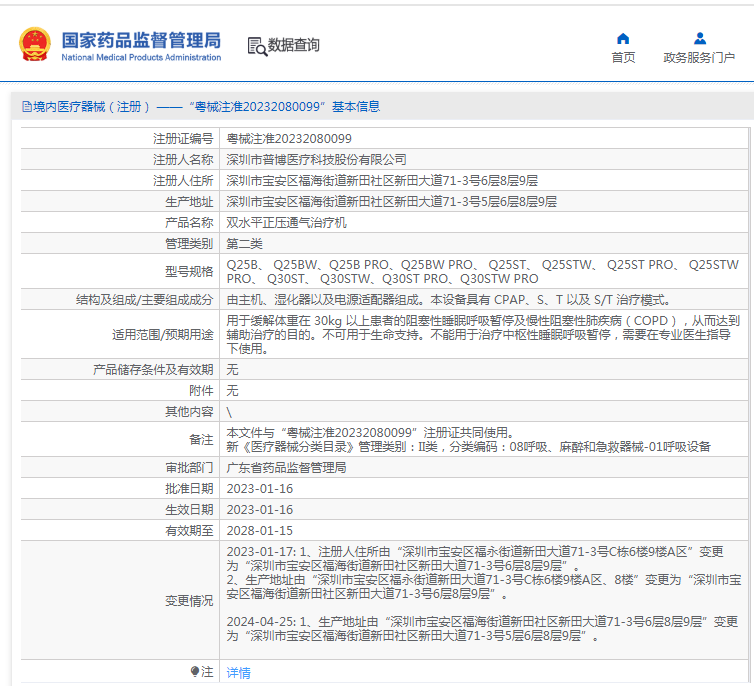Image resolution: width=754 pixels, height=686 pixels.
Task: Click the 型号规格 model list cell
Action: [x=483, y=272]
